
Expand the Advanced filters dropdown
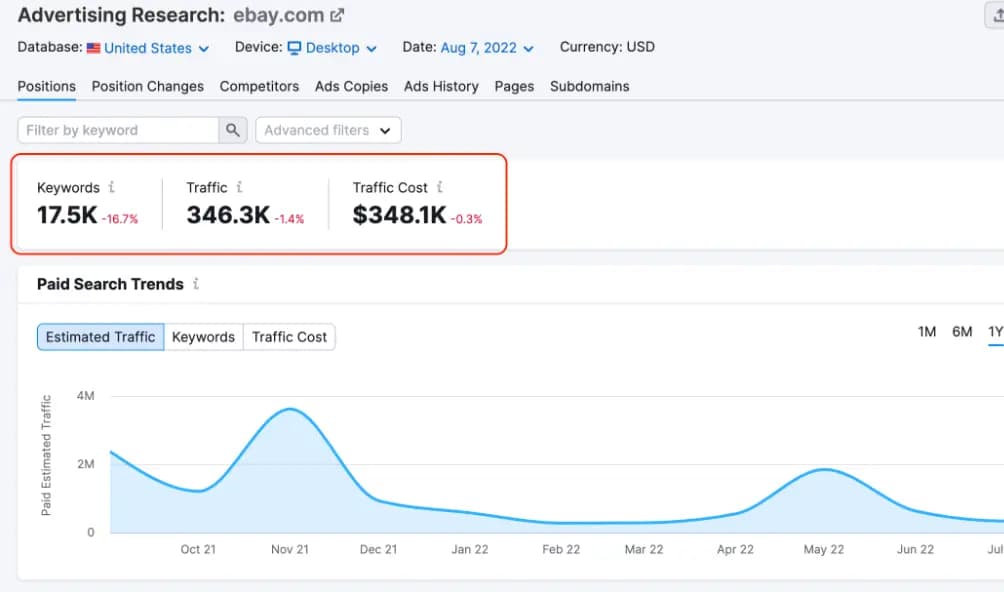pos(328,131)
